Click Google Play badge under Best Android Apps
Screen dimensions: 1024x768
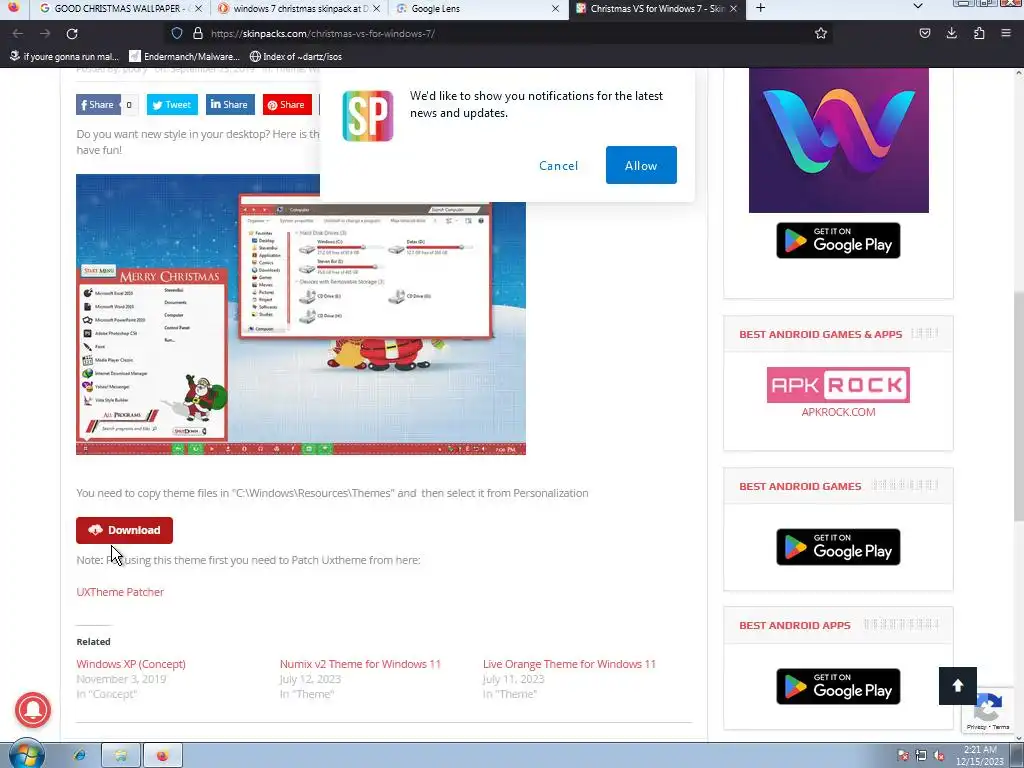pos(839,686)
